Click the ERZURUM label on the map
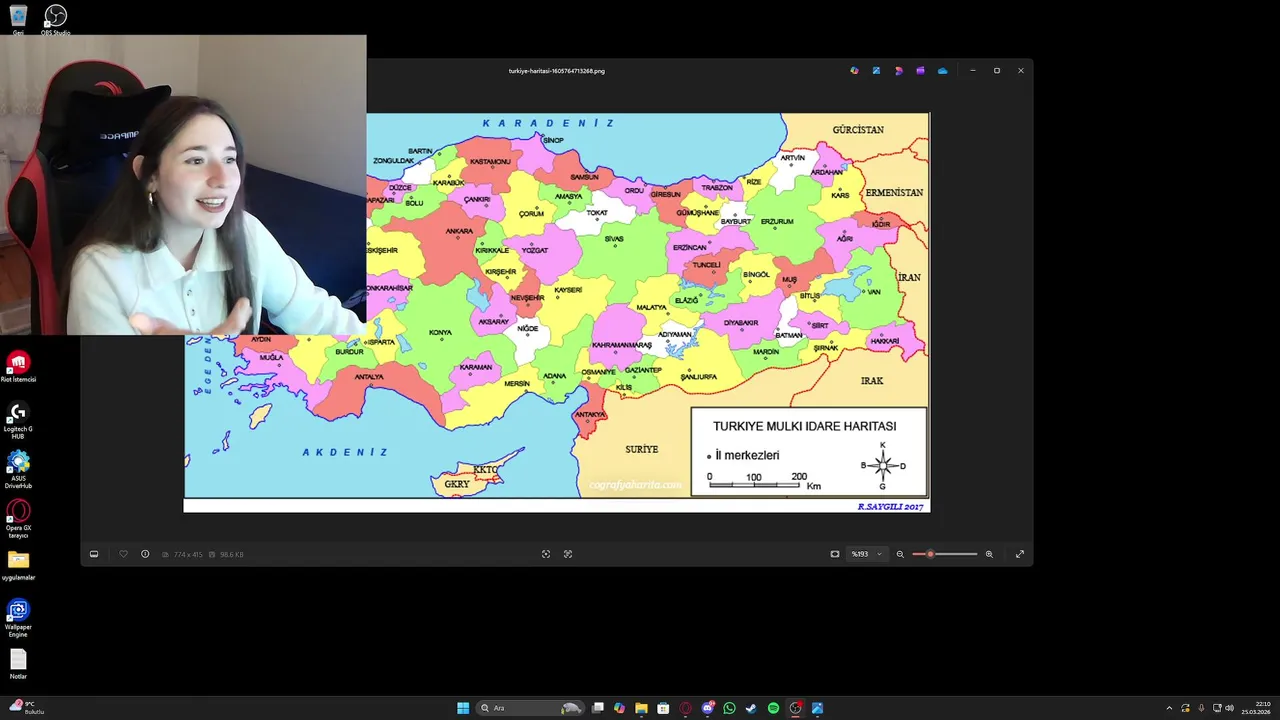1280x720 pixels. point(777,221)
